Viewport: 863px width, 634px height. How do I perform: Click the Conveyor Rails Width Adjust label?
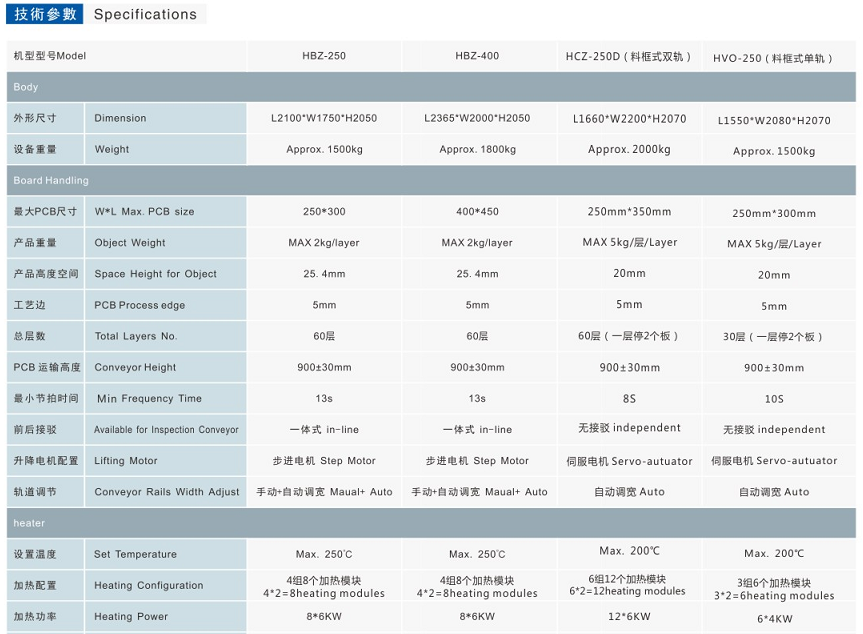(x=166, y=492)
